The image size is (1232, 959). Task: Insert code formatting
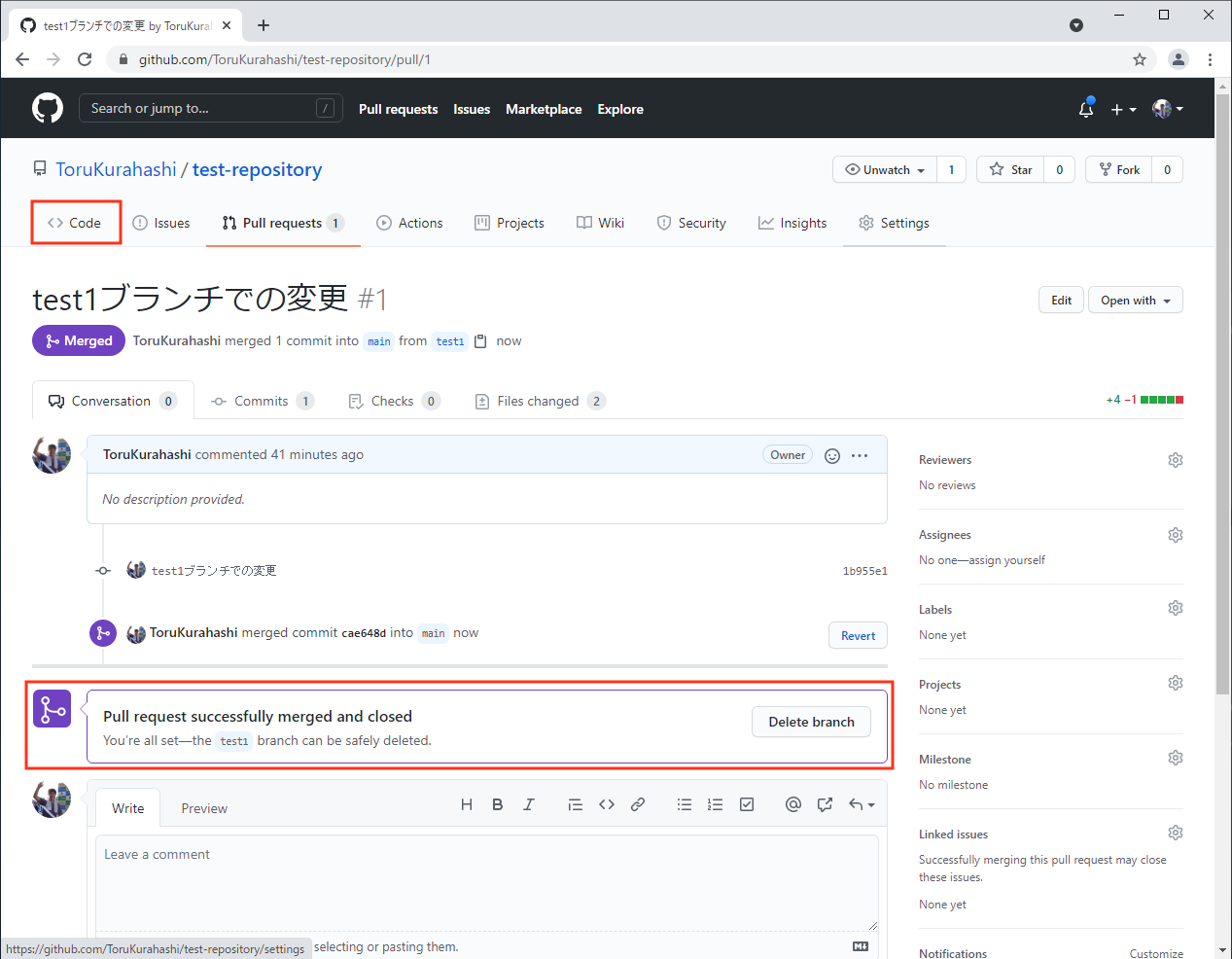coord(607,804)
